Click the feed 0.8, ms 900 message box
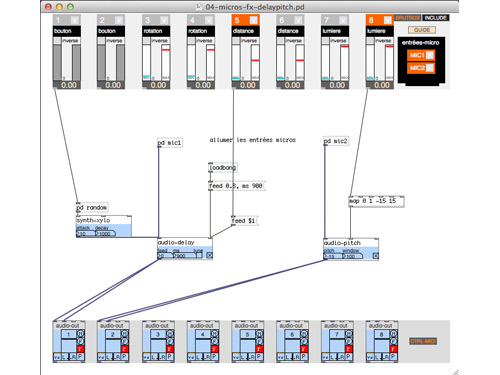This screenshot has height=375, width=500. [236, 186]
